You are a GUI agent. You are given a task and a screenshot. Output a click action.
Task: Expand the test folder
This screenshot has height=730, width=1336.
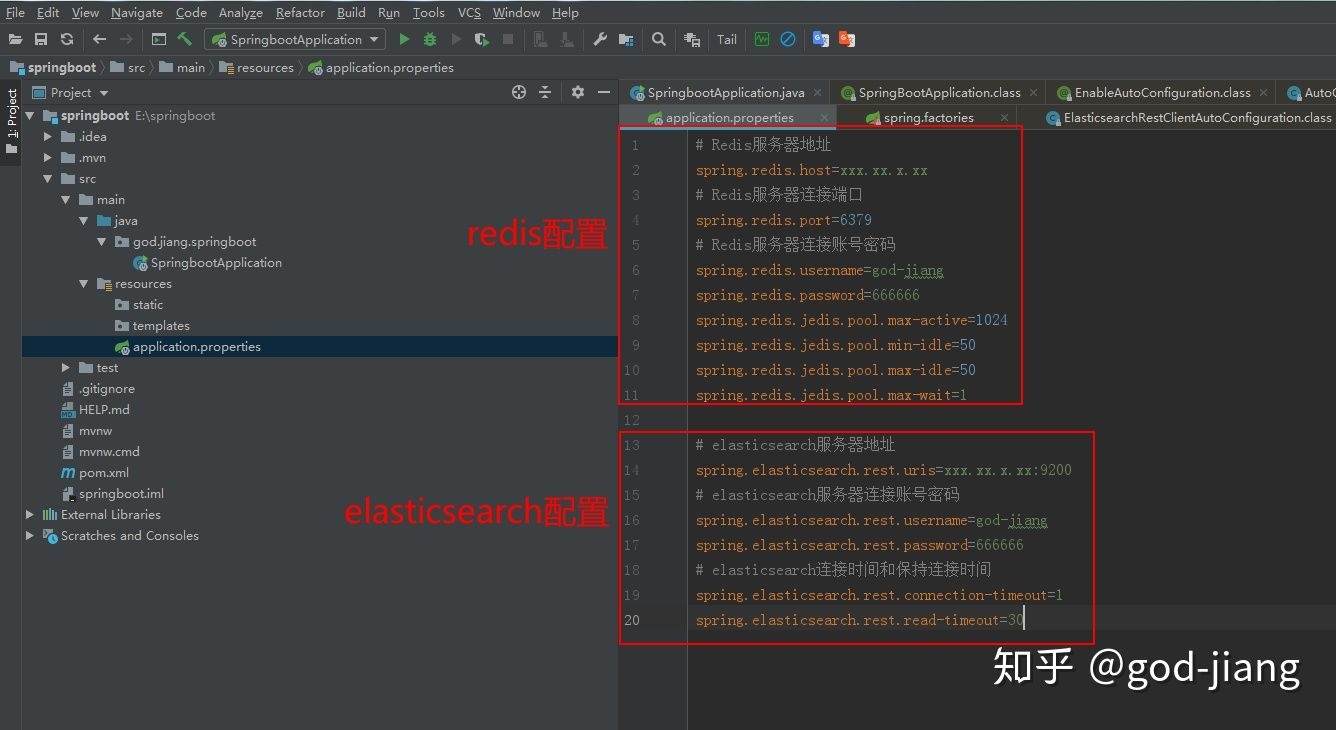(x=66, y=368)
